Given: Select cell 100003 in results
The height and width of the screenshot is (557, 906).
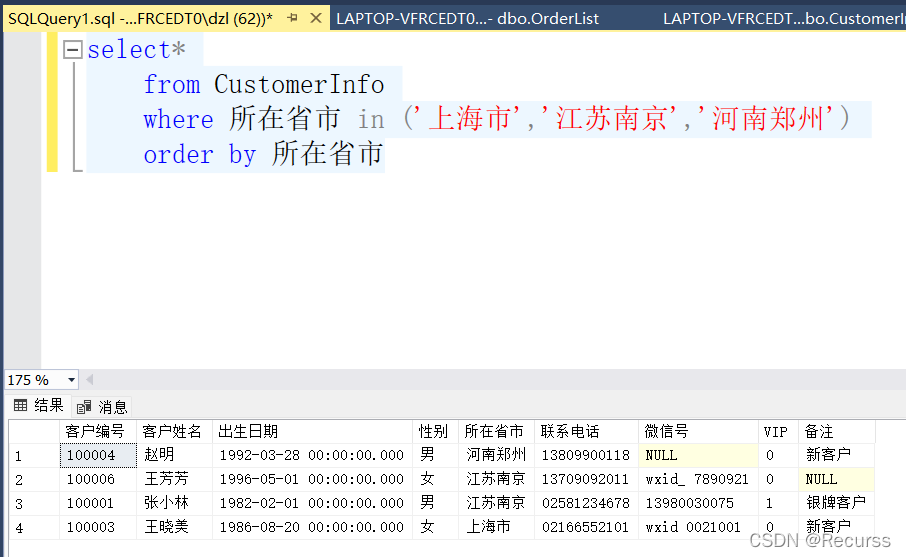Looking at the screenshot, I should (x=98, y=527).
